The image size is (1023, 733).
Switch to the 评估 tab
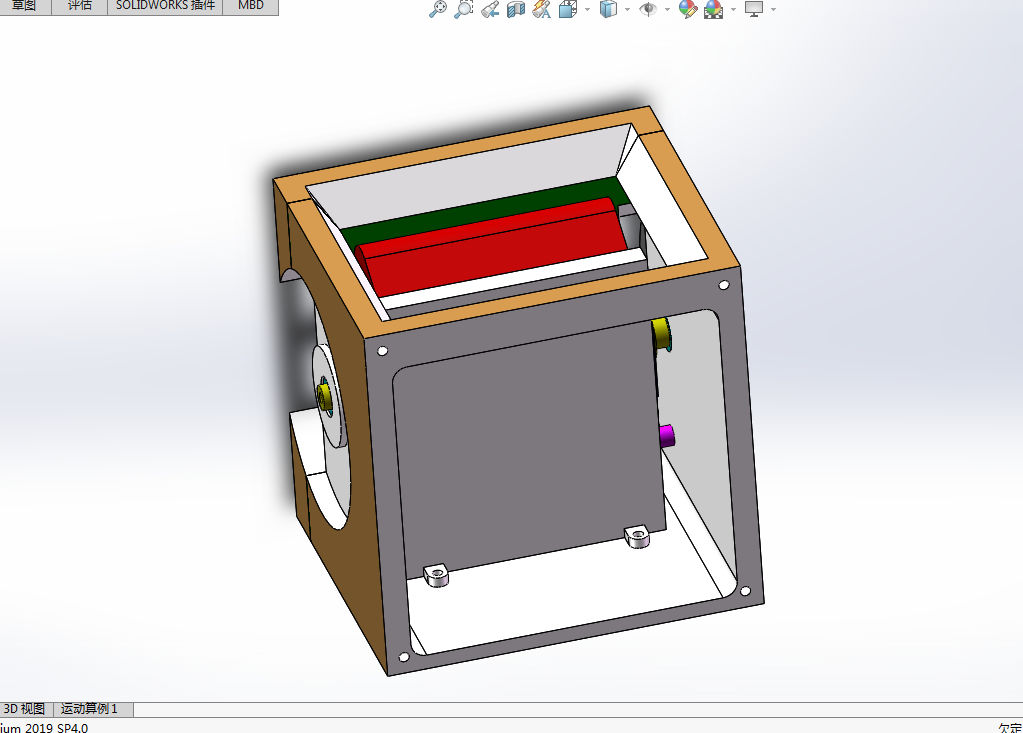tap(80, 6)
